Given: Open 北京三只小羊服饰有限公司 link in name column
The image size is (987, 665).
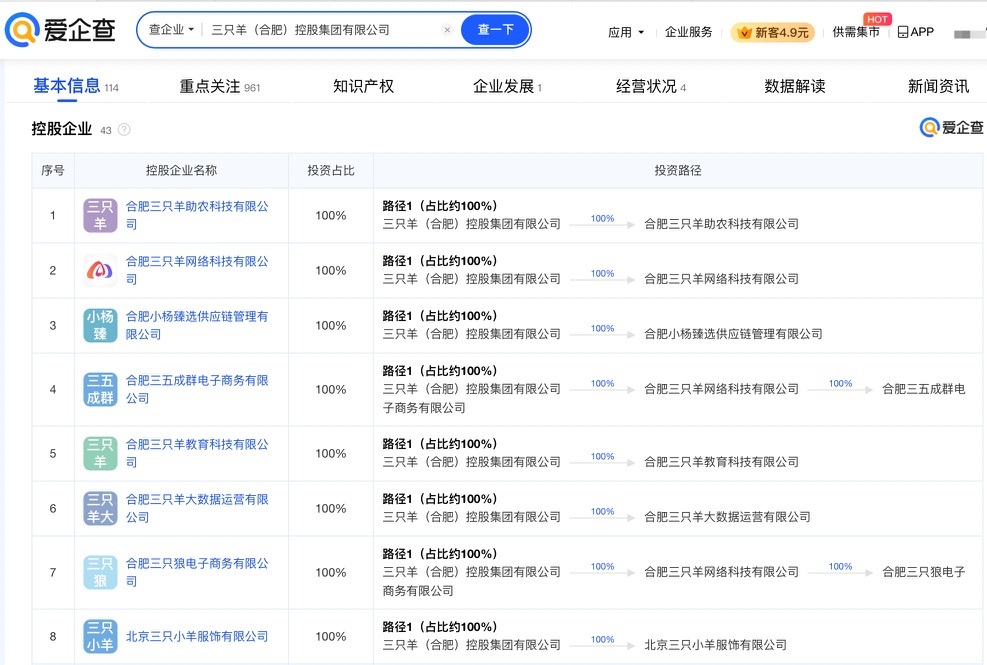Looking at the screenshot, I should [197, 637].
